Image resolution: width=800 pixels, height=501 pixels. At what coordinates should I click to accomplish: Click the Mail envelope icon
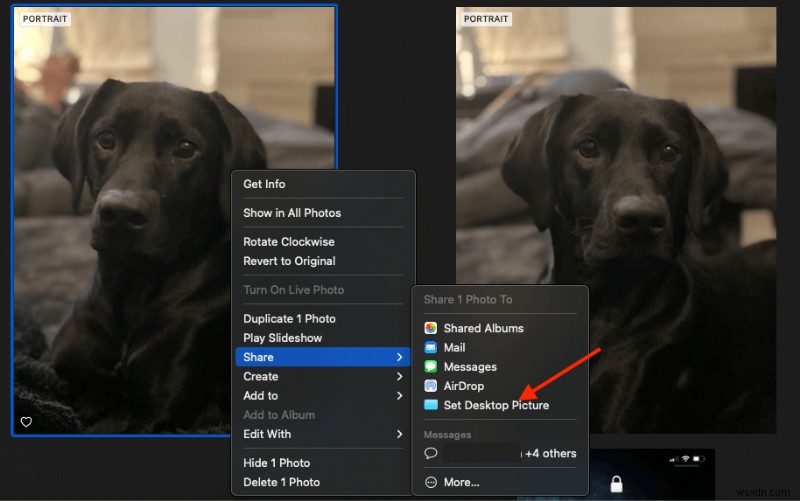(431, 347)
